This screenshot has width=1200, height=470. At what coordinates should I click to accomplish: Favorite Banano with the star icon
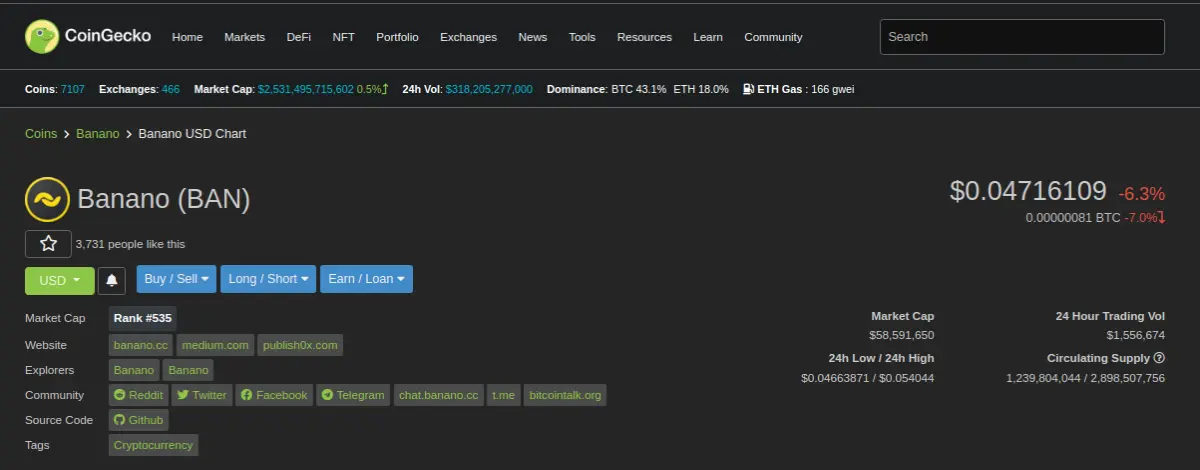click(x=48, y=243)
